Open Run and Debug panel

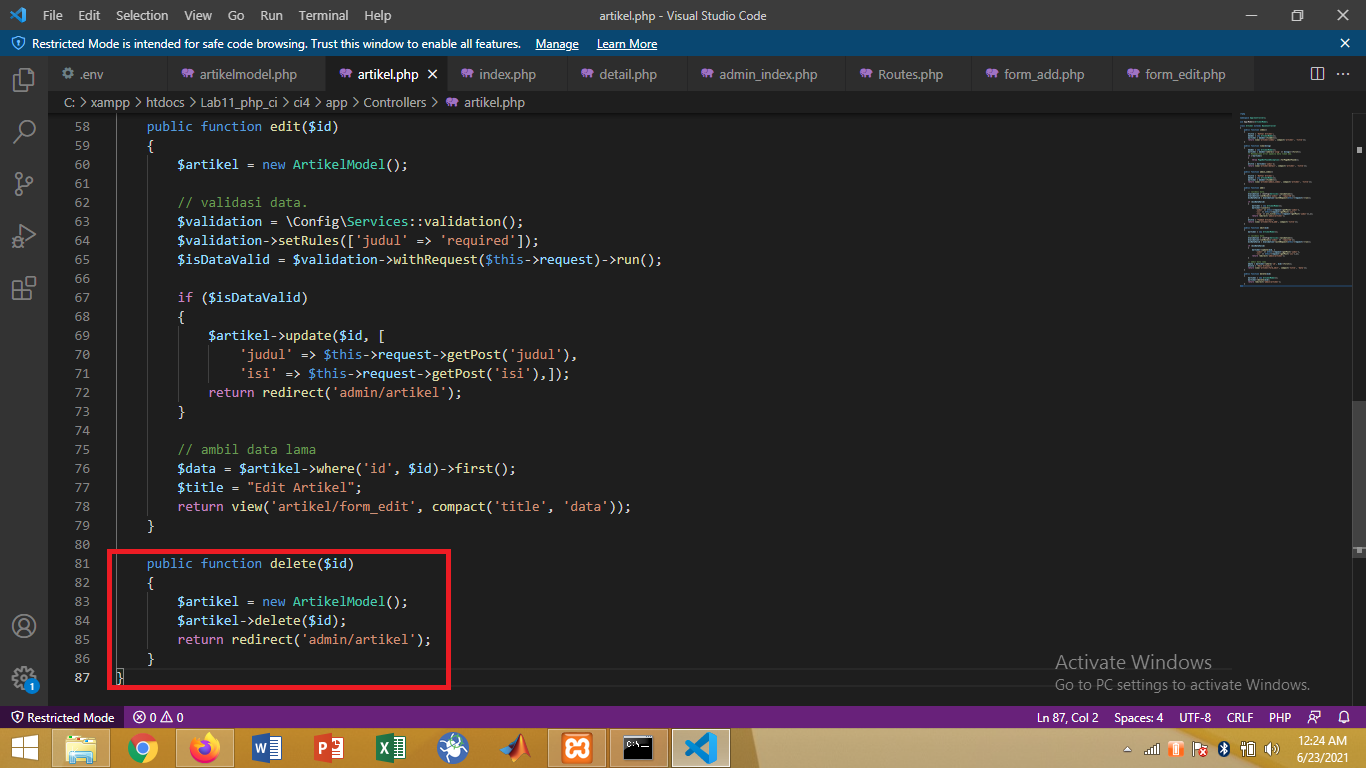coord(24,236)
